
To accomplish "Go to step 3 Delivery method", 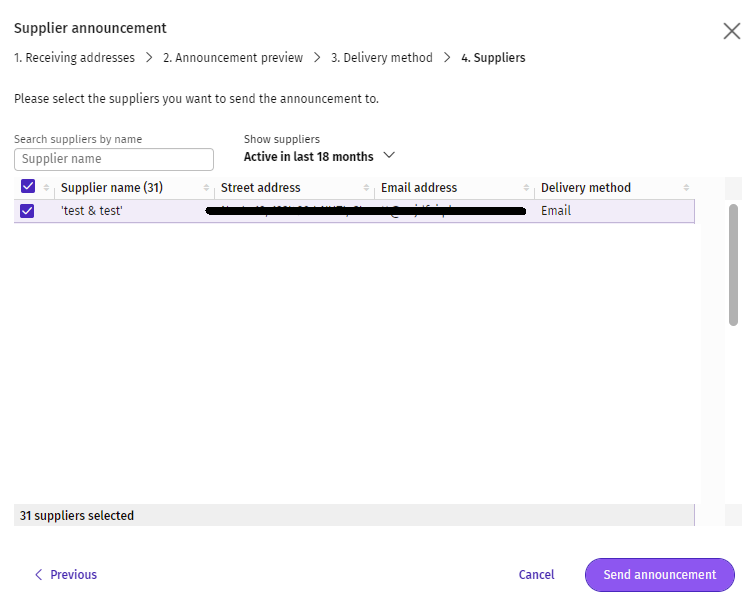I will click(381, 58).
